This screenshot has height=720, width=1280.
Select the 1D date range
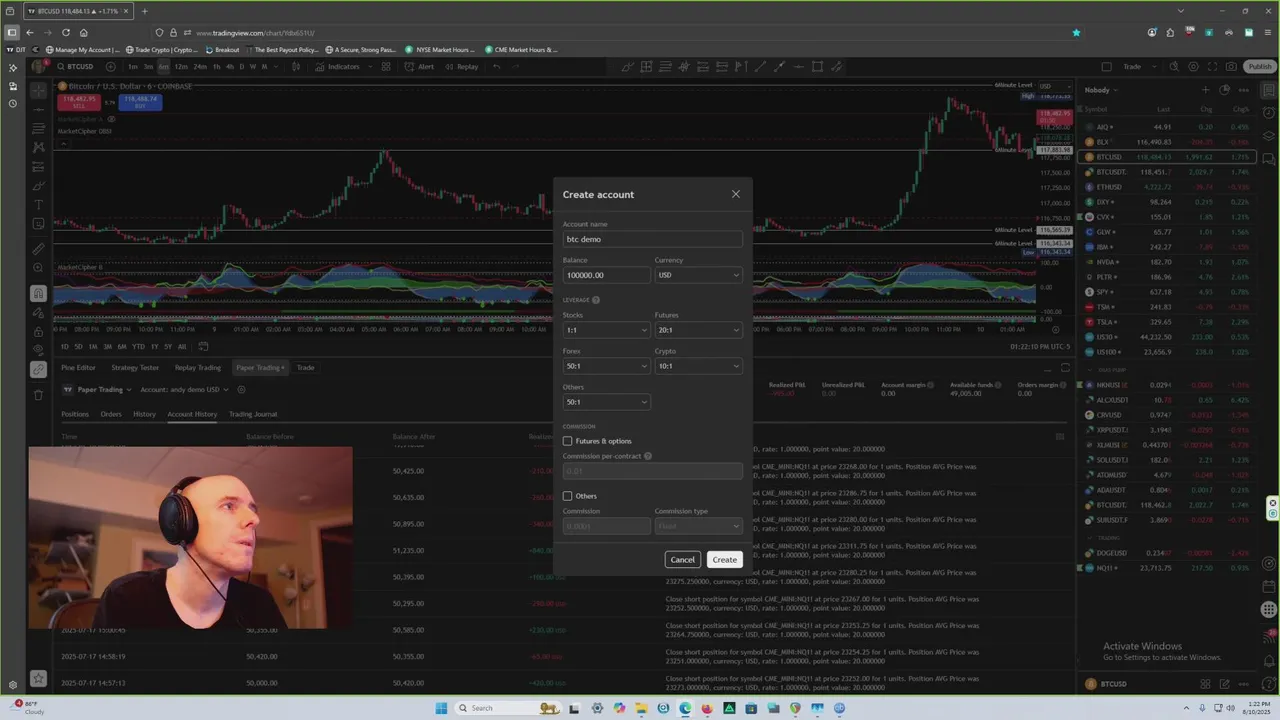pos(65,347)
